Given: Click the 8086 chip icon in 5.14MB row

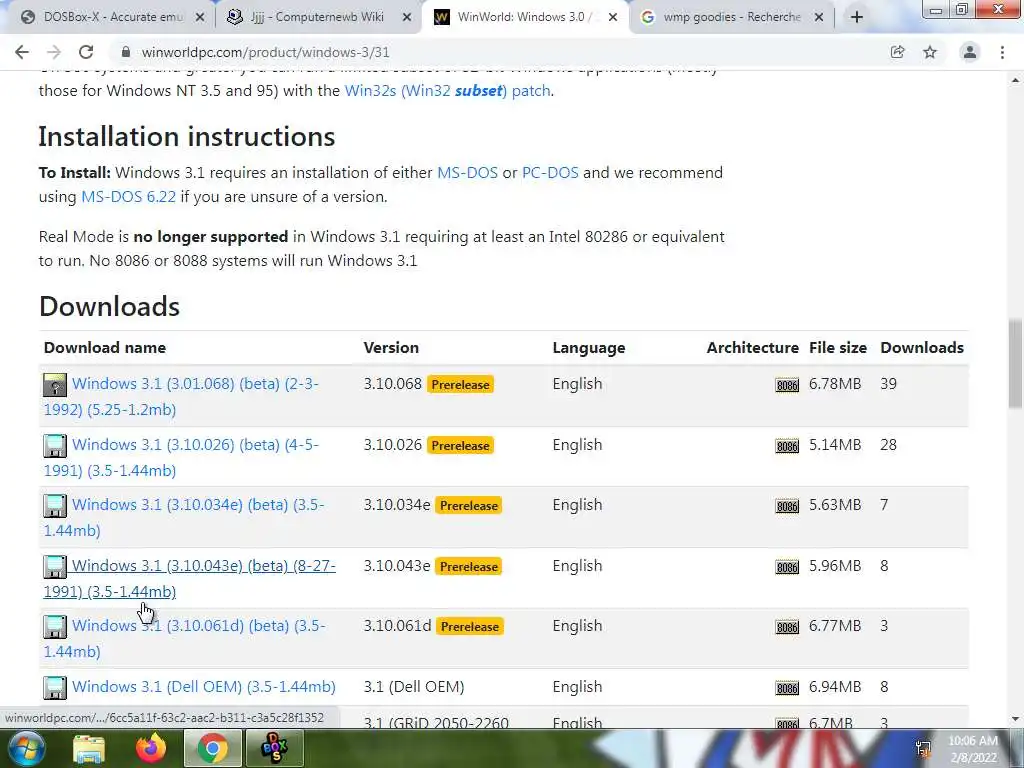Looking at the screenshot, I should click(x=787, y=445).
